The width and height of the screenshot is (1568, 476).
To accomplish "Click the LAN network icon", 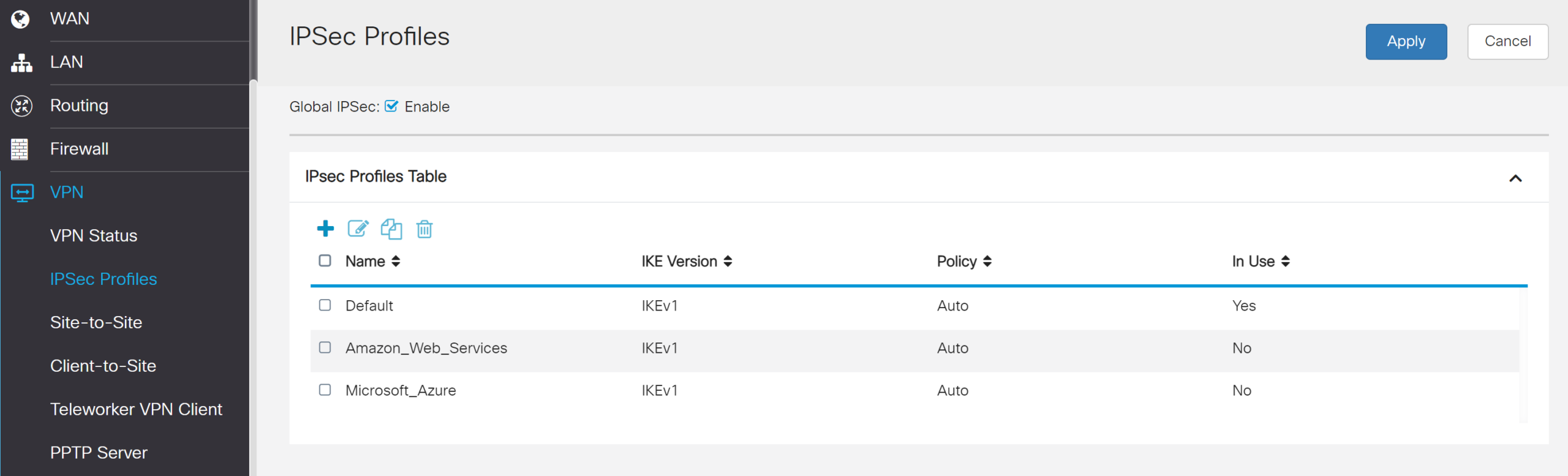I will 21,62.
